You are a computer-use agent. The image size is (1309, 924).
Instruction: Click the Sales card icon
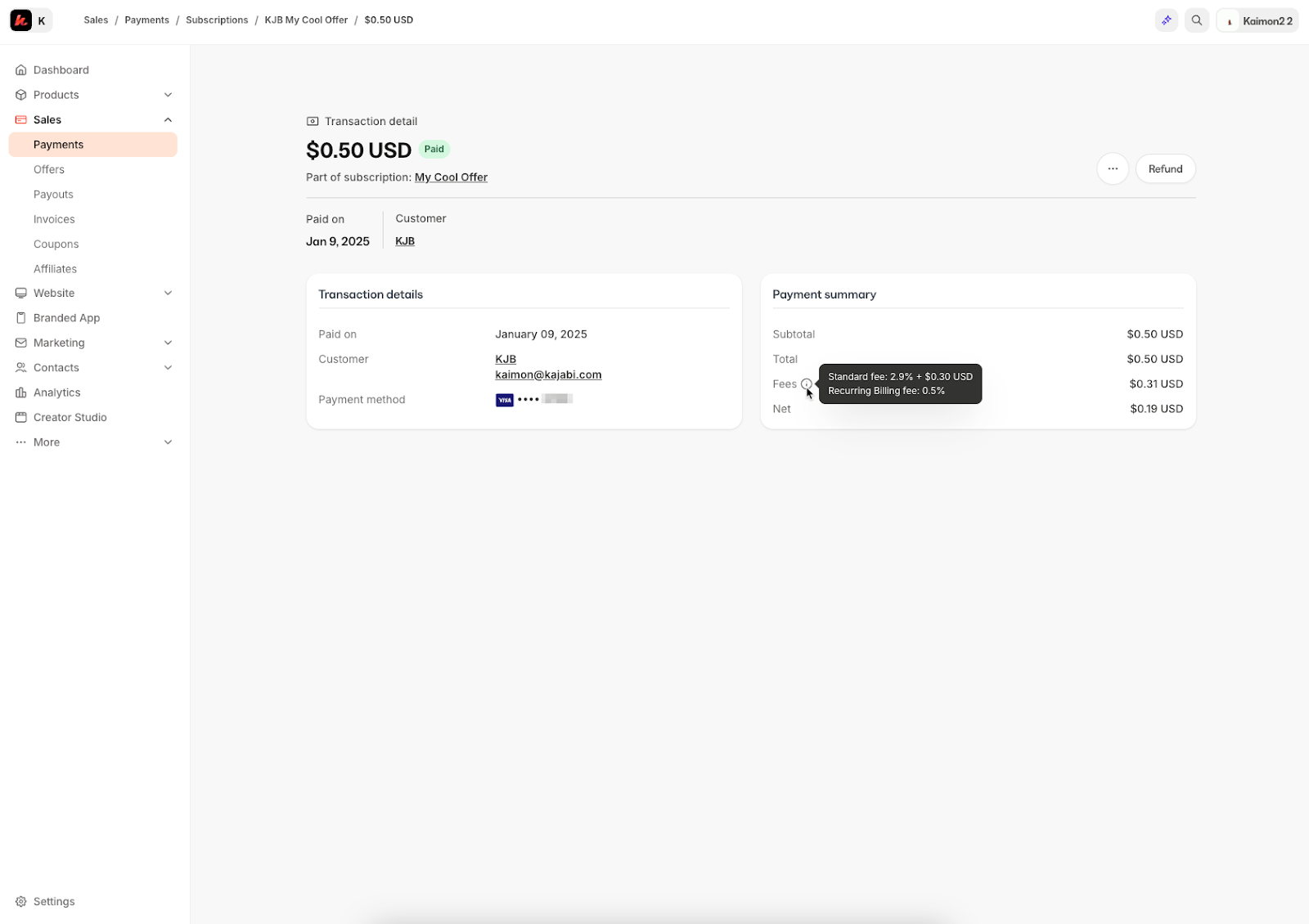pyautogui.click(x=21, y=119)
